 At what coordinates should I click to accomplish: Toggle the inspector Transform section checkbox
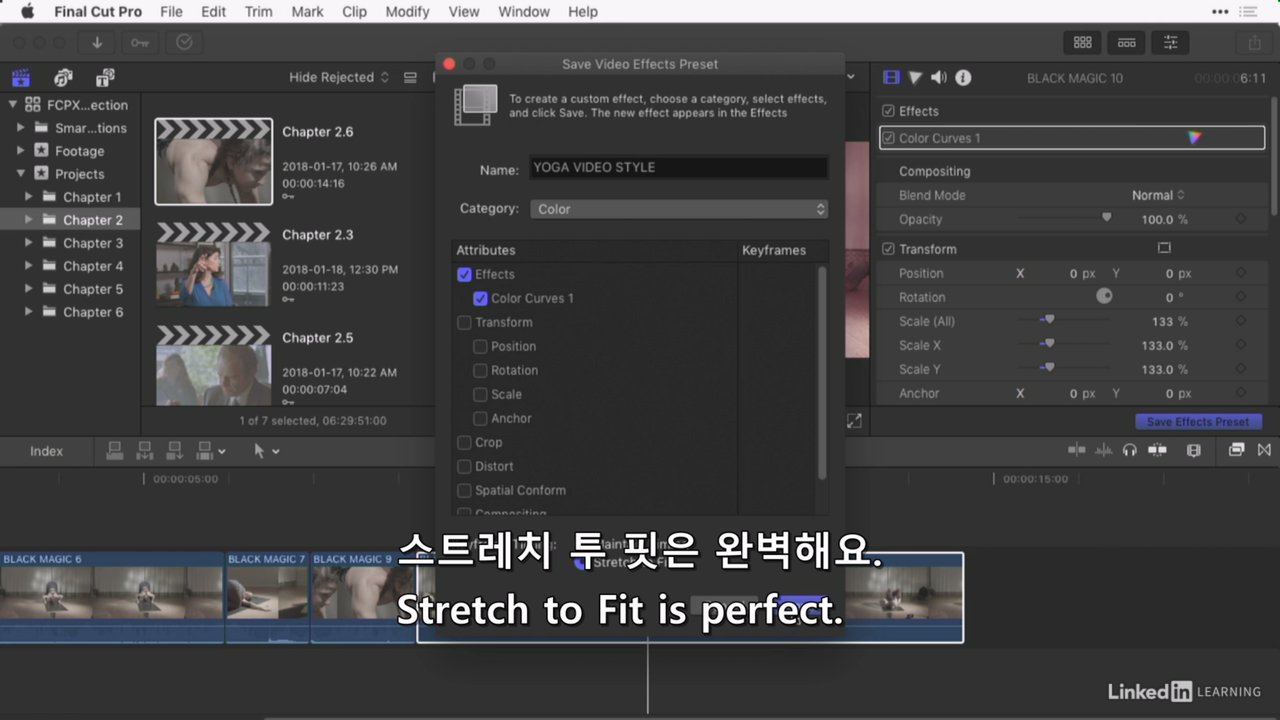tap(888, 249)
